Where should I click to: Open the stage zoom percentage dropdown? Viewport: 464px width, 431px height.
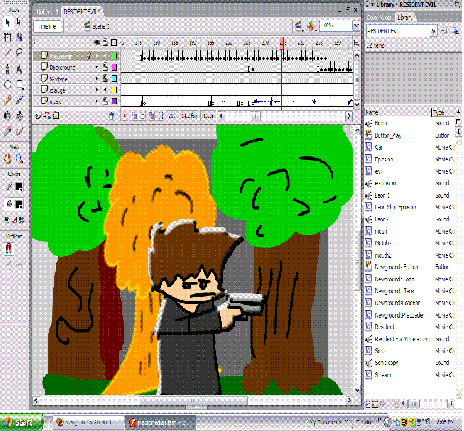coord(356,26)
